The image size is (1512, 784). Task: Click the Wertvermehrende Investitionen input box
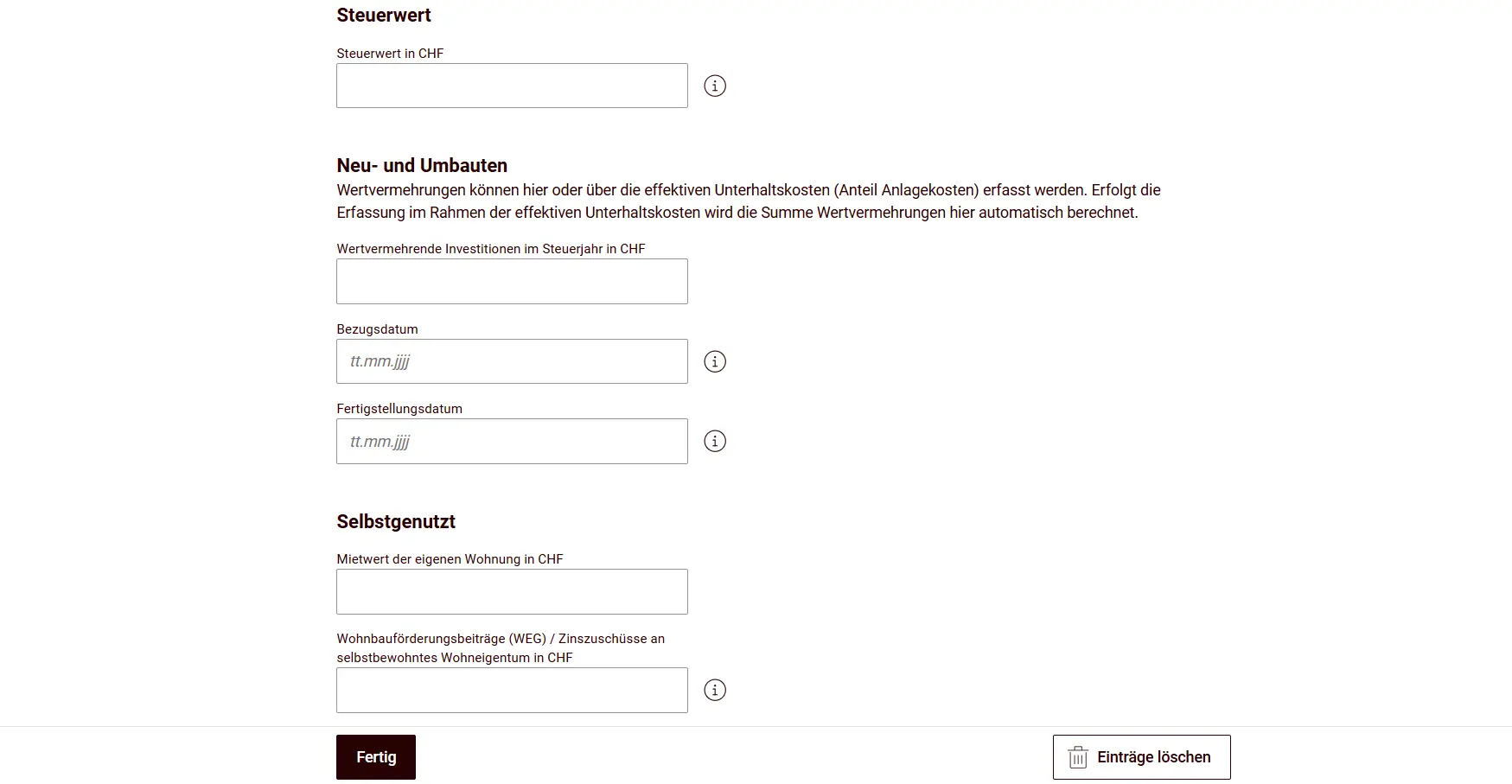(512, 281)
